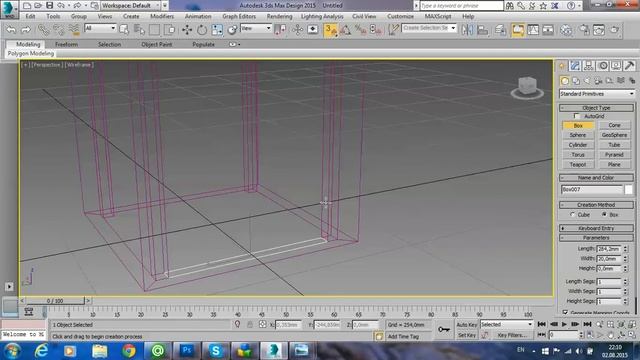Click the object color swatch
Viewport: 640px width, 360px height.
[x=629, y=189]
